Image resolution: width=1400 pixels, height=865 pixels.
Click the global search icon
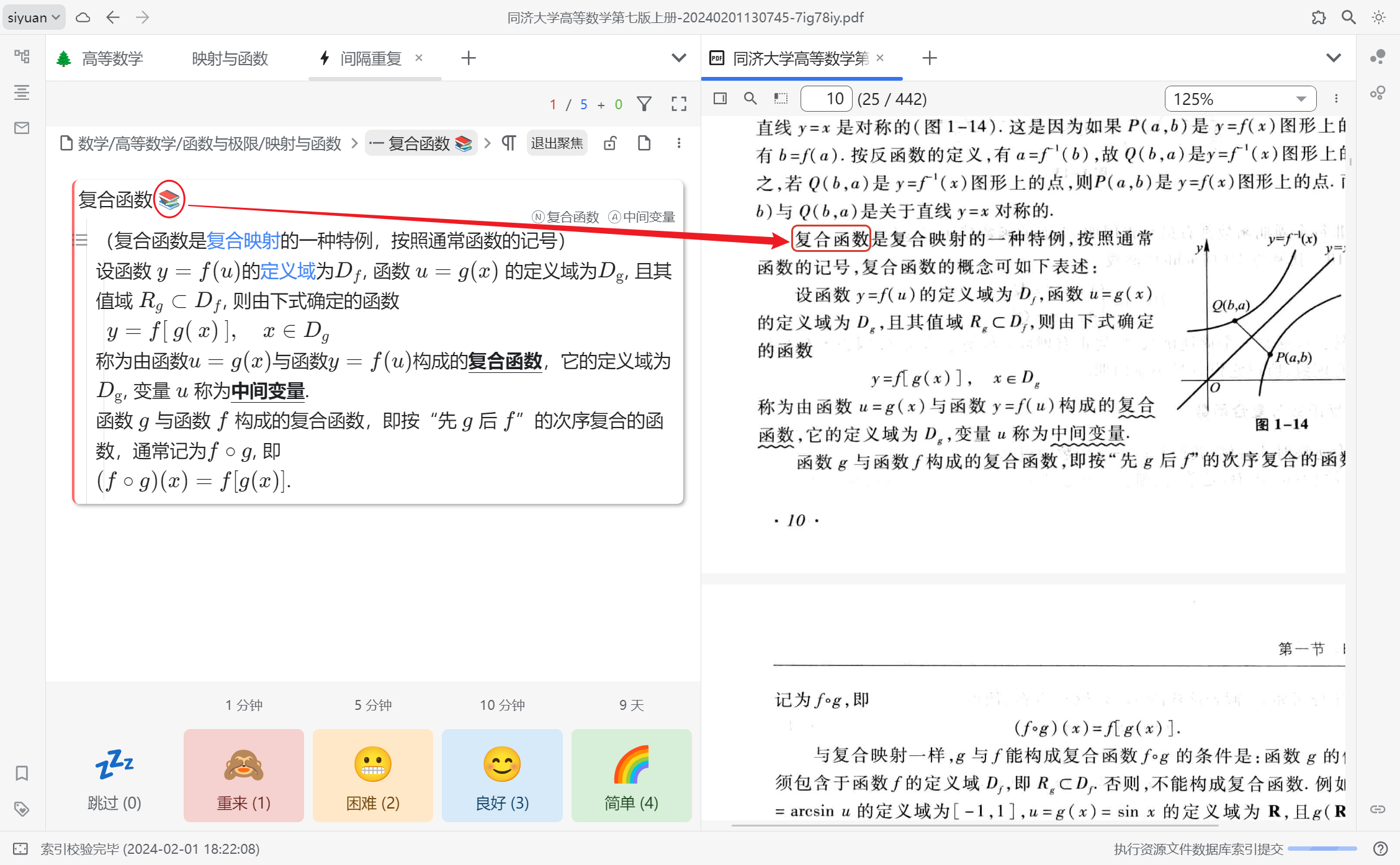[1348, 17]
